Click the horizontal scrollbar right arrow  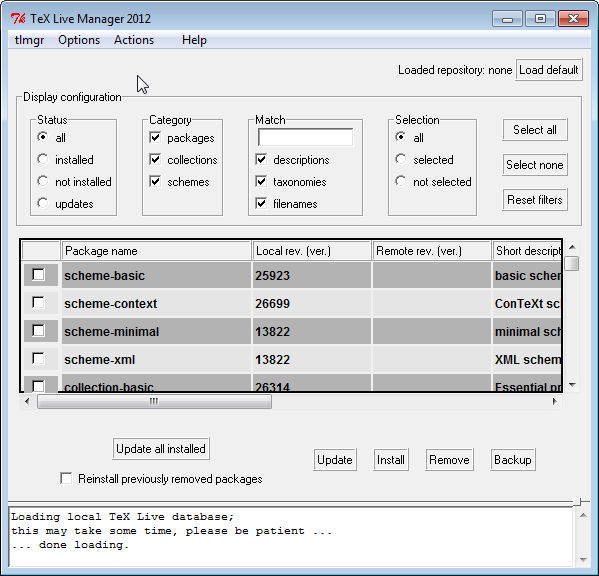click(x=555, y=401)
